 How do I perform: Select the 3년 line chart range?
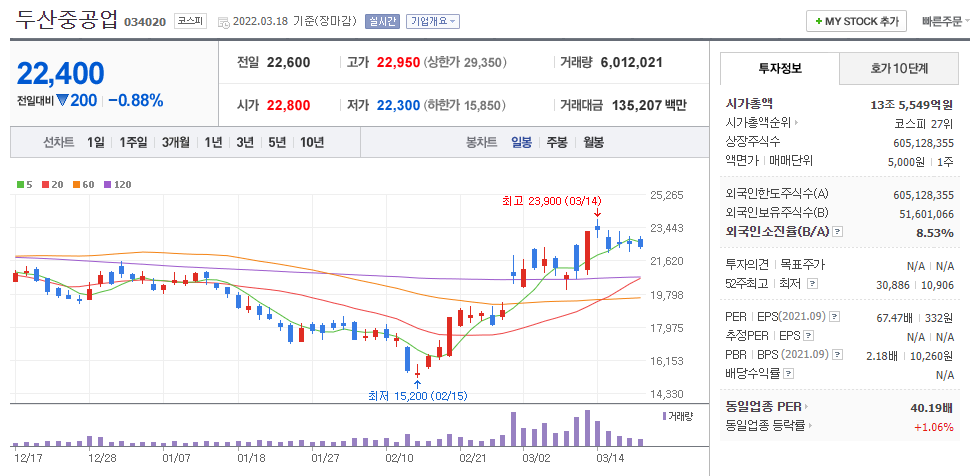(245, 142)
